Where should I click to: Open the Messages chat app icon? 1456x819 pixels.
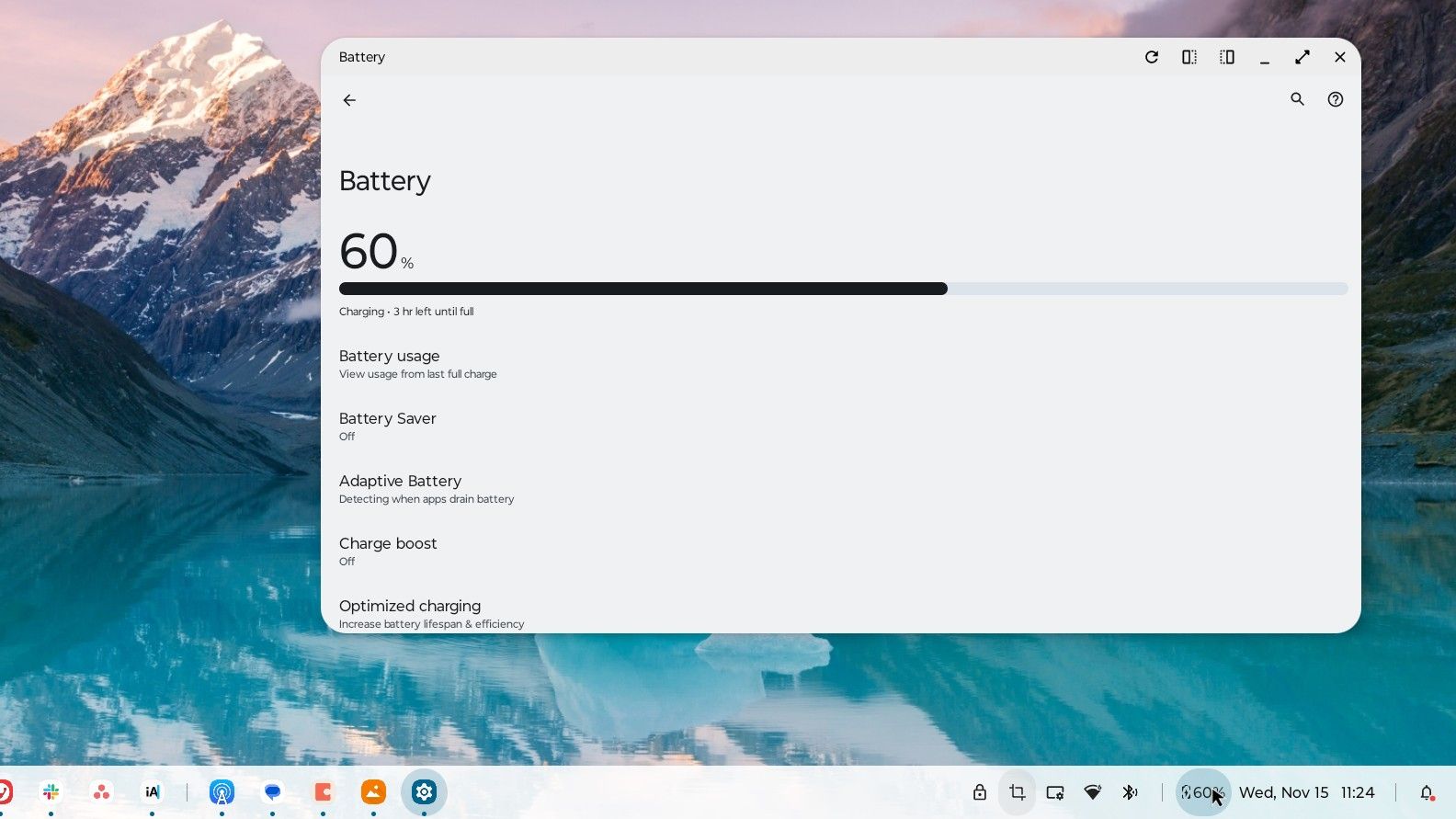(x=272, y=791)
